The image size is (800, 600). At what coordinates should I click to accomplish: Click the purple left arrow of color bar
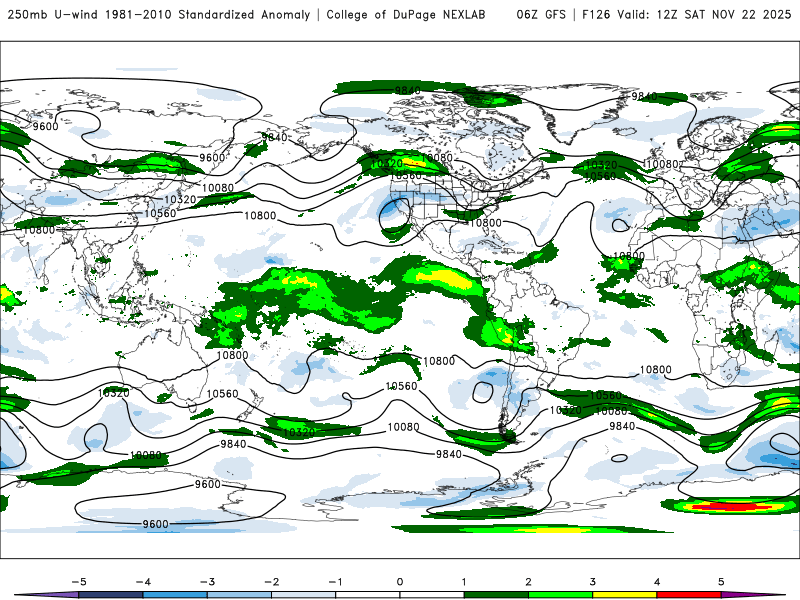pos(46,595)
